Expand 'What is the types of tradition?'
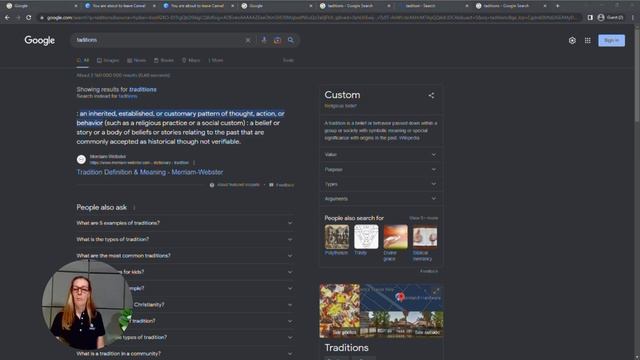This screenshot has width=640, height=360. click(x=185, y=239)
